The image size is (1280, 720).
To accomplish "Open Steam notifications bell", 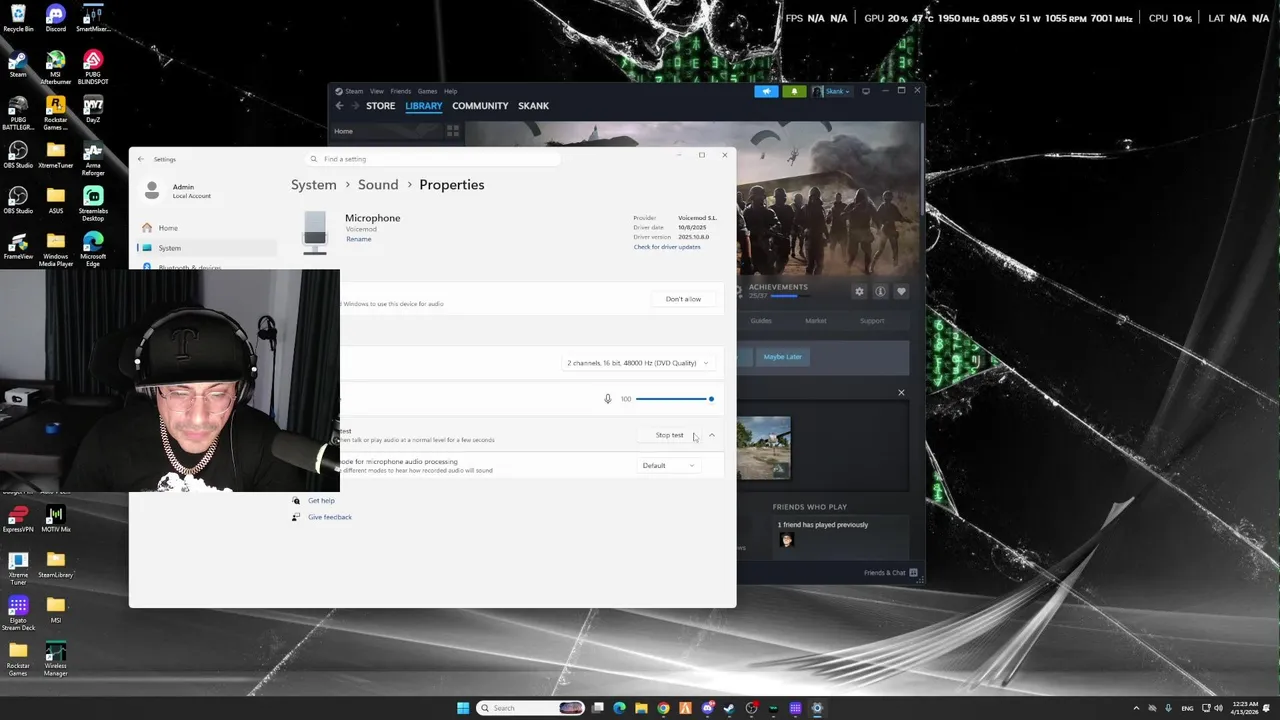I will tap(794, 91).
